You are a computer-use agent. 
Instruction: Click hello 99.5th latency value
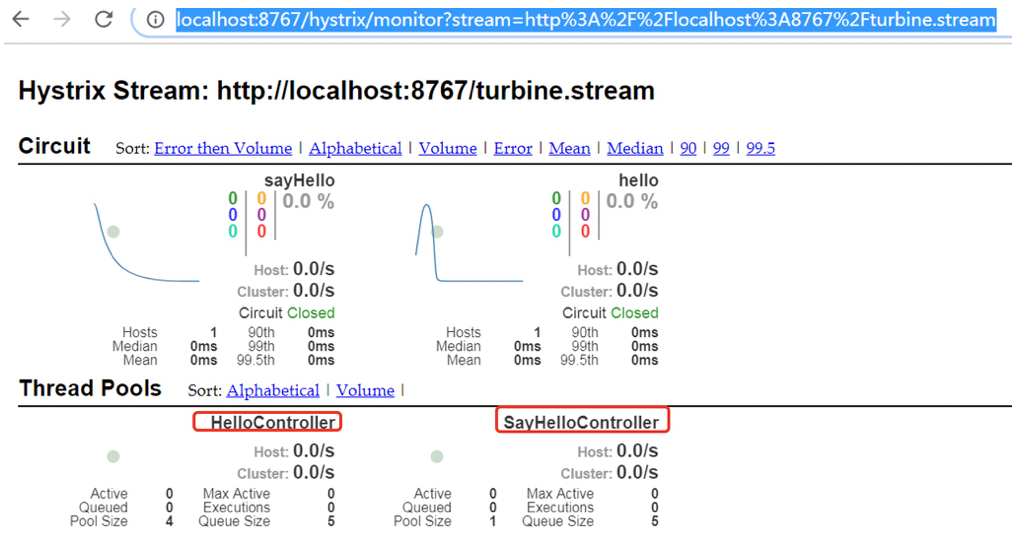point(644,360)
